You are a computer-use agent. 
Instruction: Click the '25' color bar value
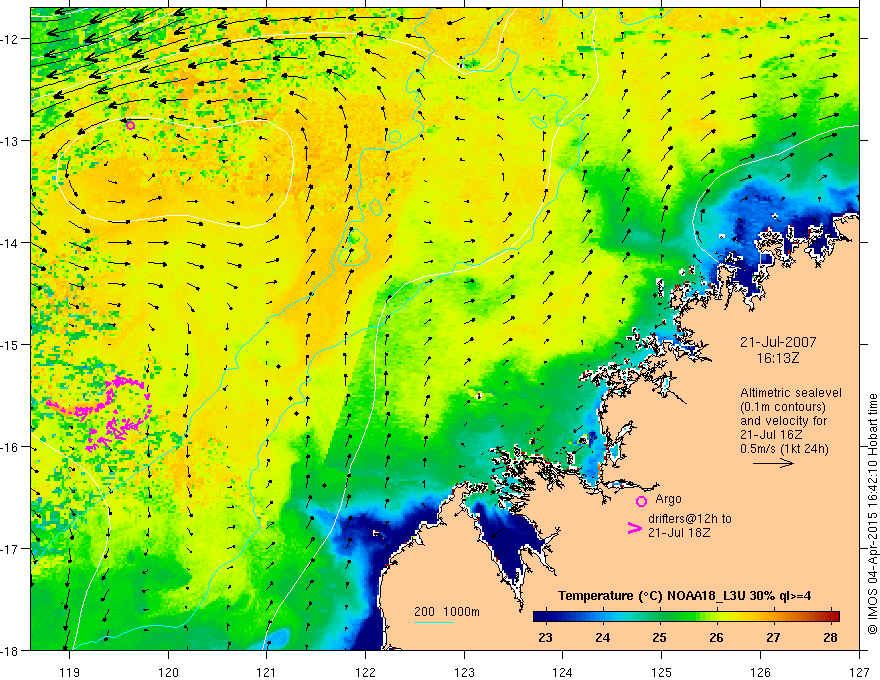point(659,637)
